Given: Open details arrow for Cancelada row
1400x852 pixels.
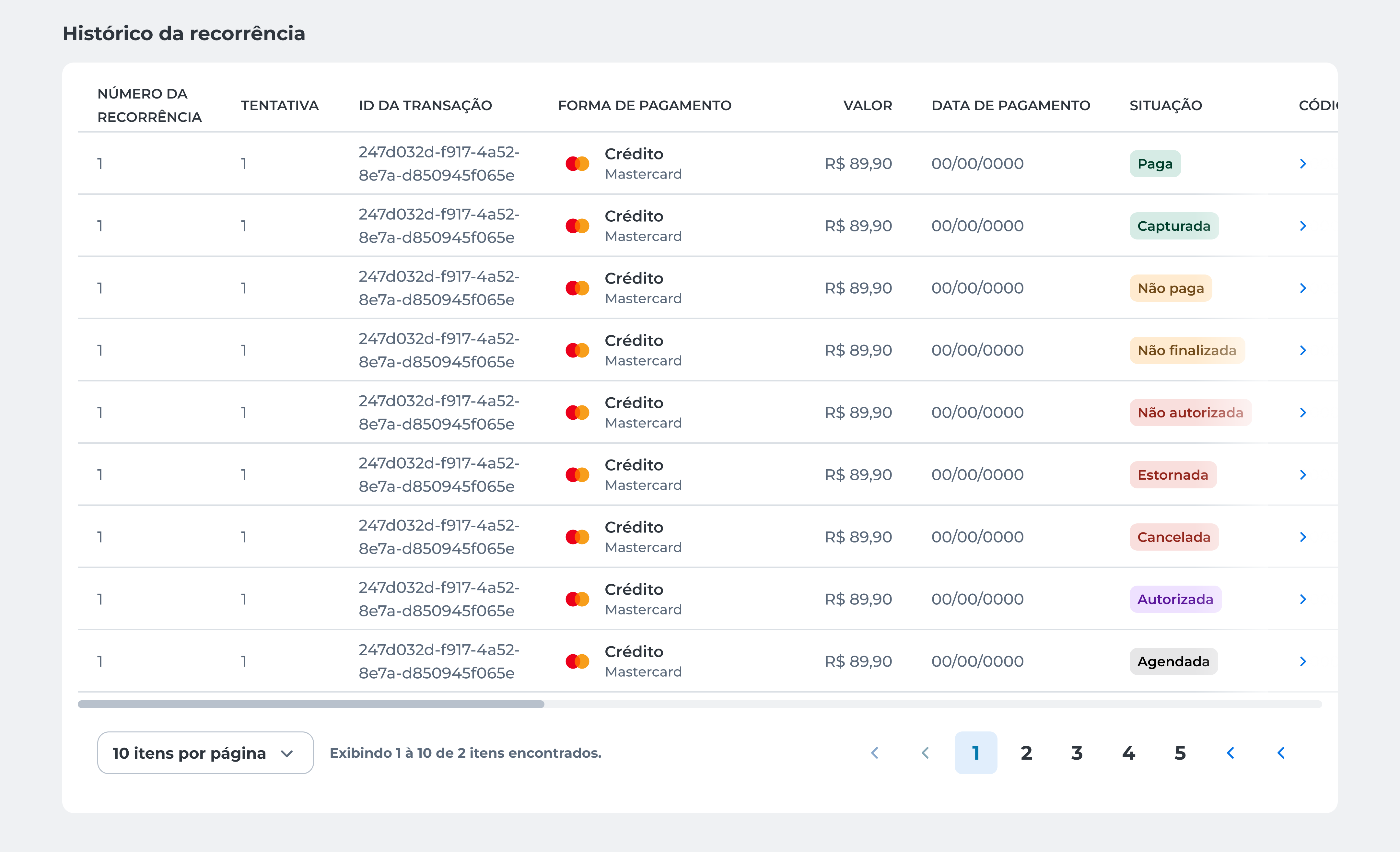Looking at the screenshot, I should pyautogui.click(x=1302, y=537).
